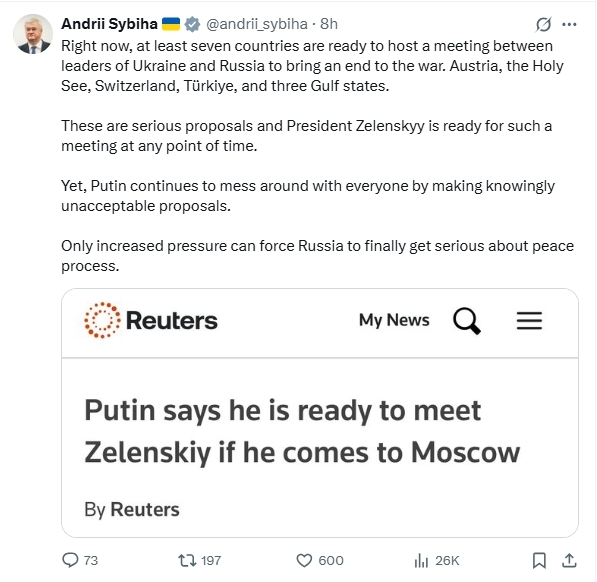Click the Reuters search magnifier icon

pyautogui.click(x=467, y=320)
